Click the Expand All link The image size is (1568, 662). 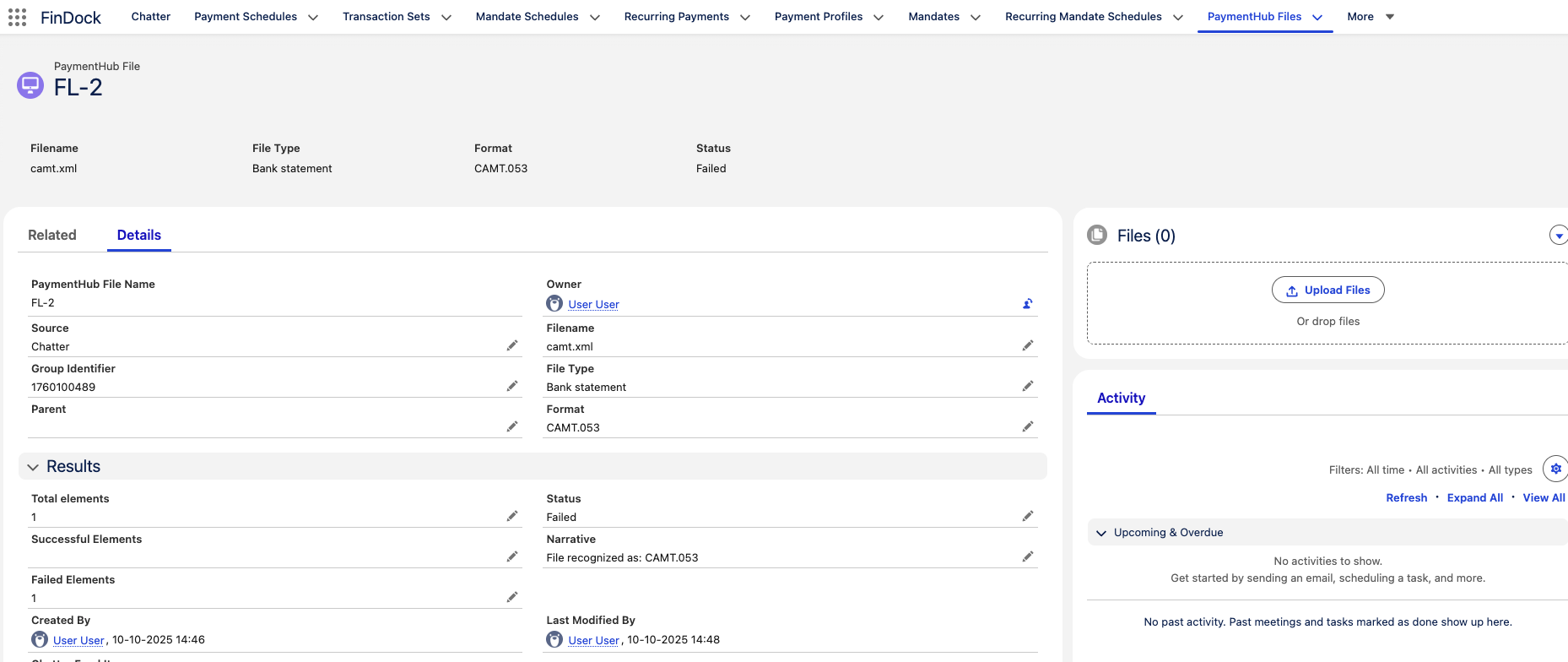click(1474, 497)
